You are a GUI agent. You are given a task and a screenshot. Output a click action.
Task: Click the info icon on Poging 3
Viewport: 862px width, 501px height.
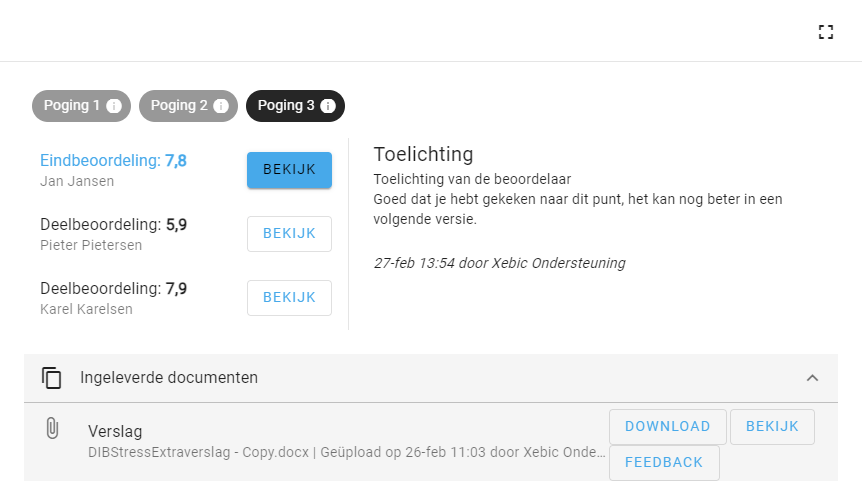click(x=328, y=106)
